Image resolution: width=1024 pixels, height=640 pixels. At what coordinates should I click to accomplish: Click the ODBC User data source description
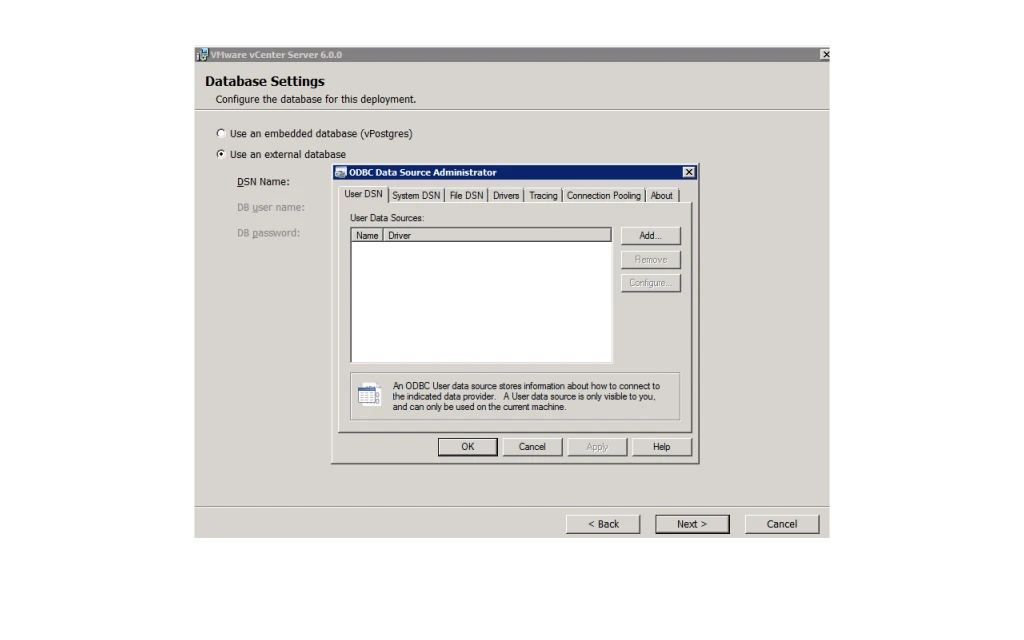[x=526, y=396]
